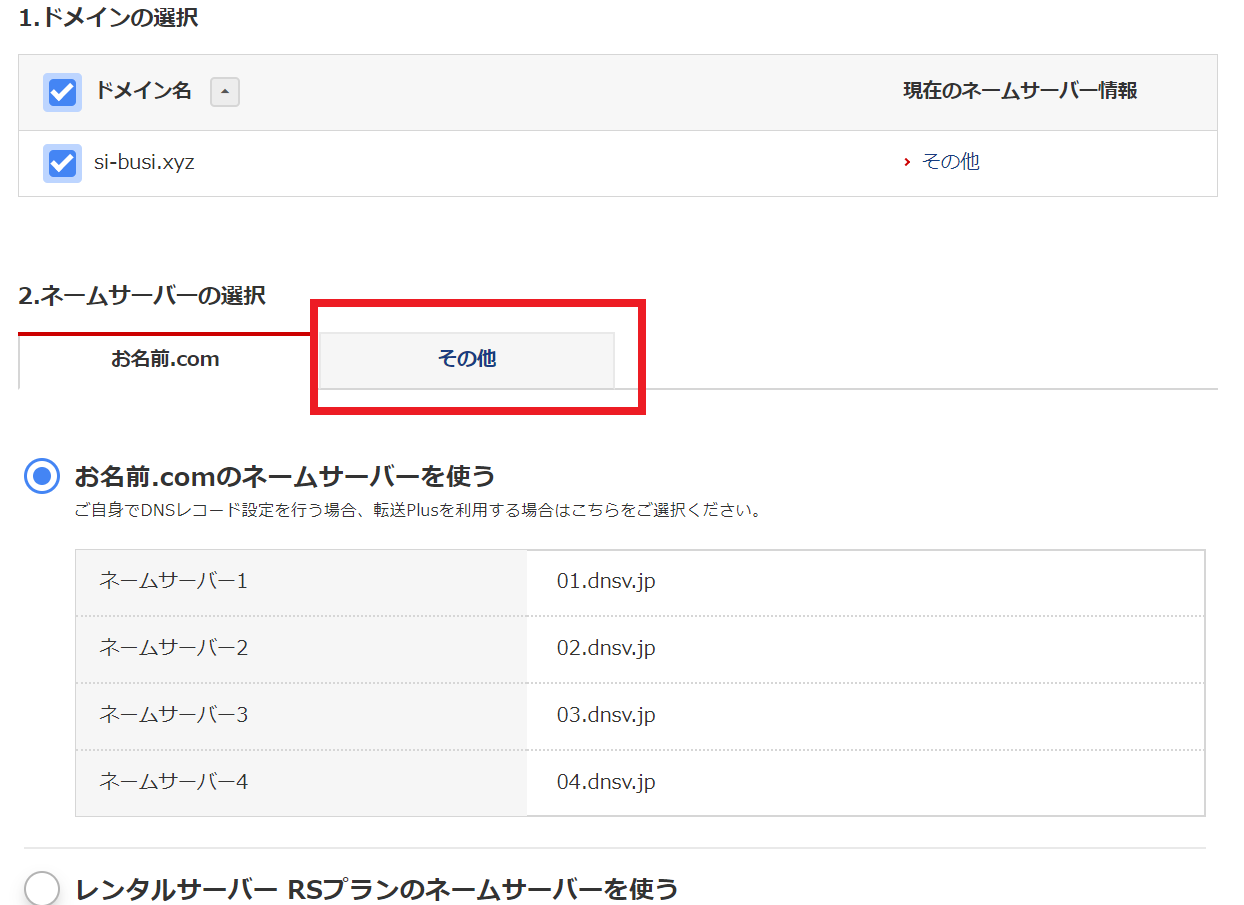
Task: Click the 04.dnsv.jp nameserver value
Action: [x=606, y=782]
